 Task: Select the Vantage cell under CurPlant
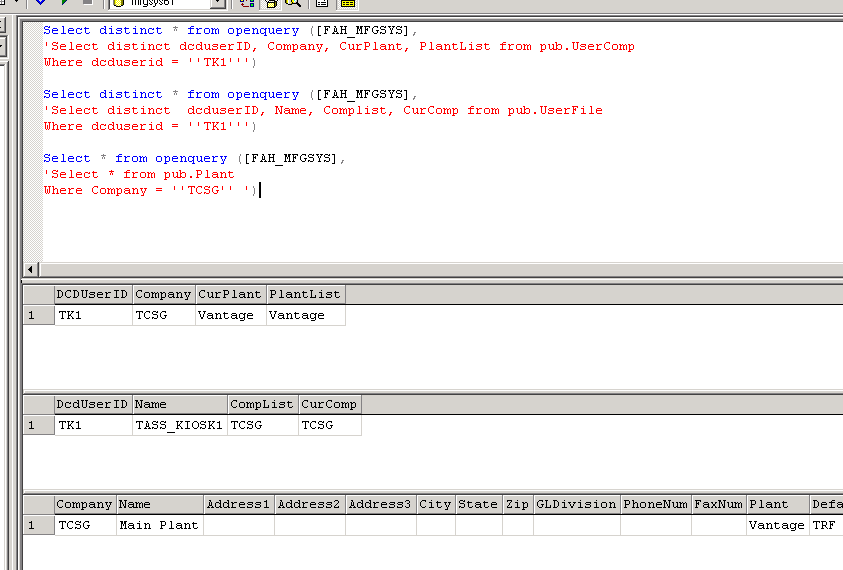coord(231,315)
